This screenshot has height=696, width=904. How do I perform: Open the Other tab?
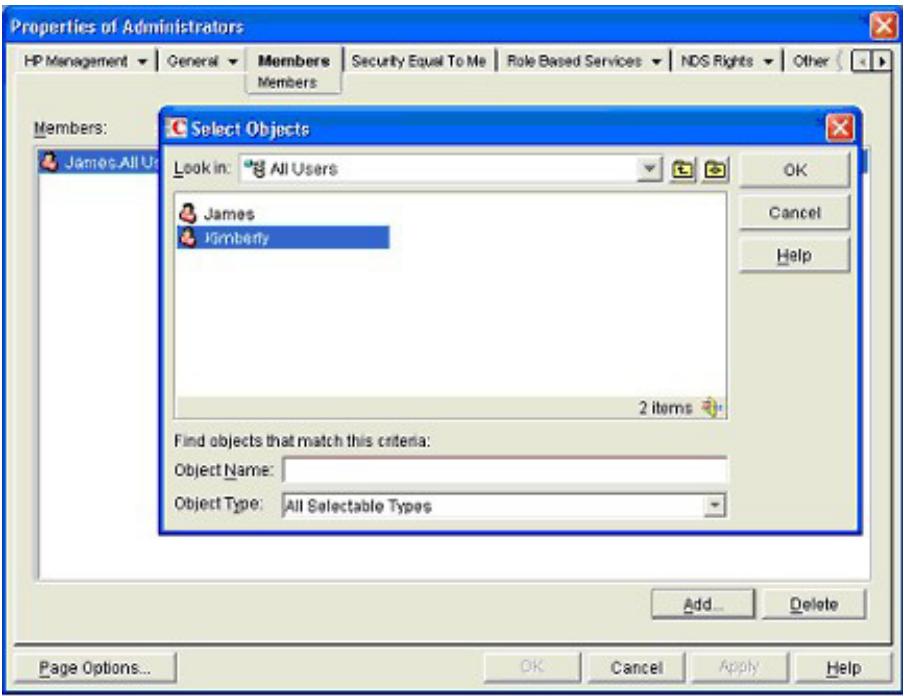pos(811,61)
